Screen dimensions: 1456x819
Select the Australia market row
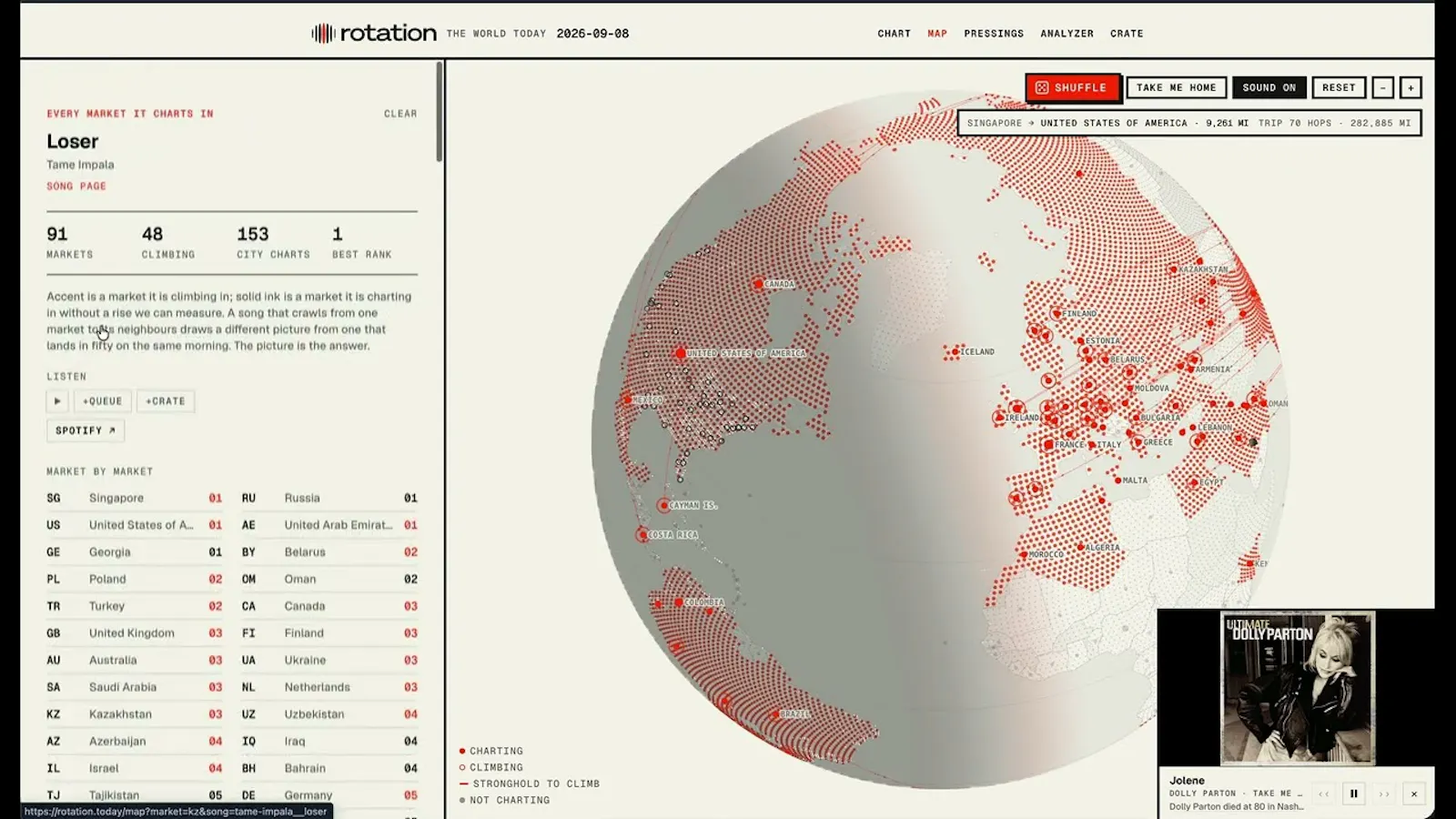pos(135,660)
